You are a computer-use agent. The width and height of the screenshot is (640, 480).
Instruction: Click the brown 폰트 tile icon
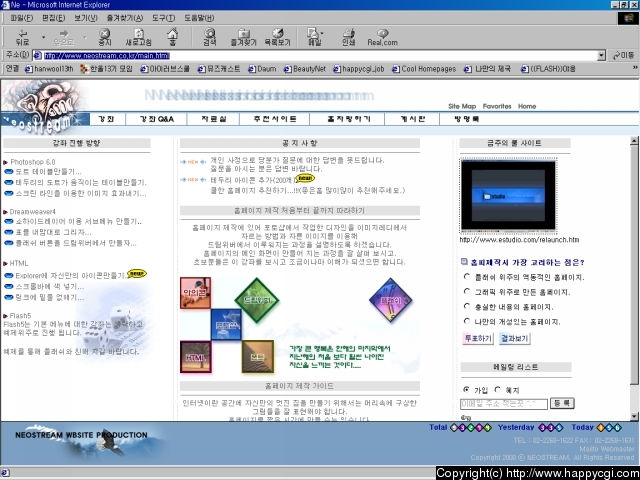[x=258, y=357]
